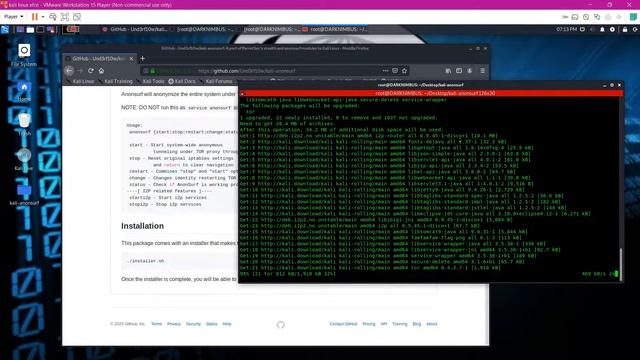Click the Installation heading on GitHub page
The image size is (640, 360).
pos(142,226)
